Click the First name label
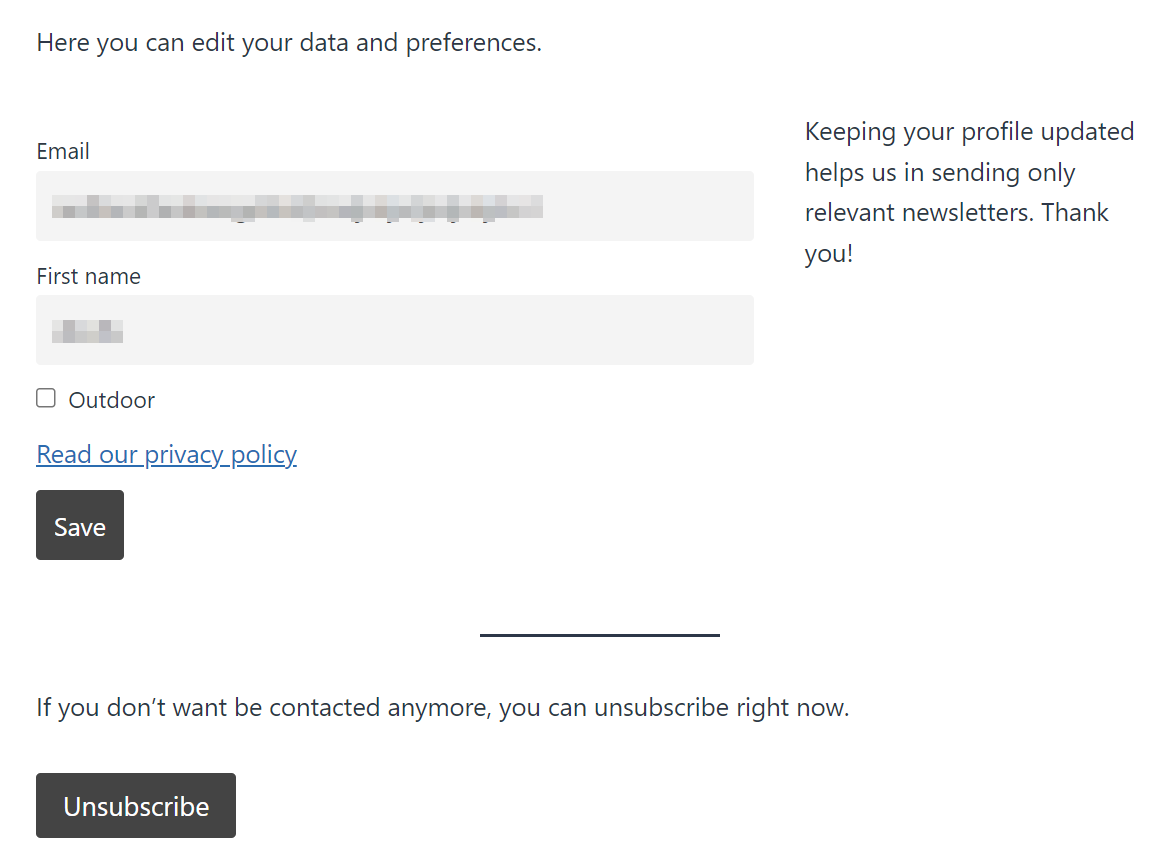The height and width of the screenshot is (861, 1172). coord(88,277)
